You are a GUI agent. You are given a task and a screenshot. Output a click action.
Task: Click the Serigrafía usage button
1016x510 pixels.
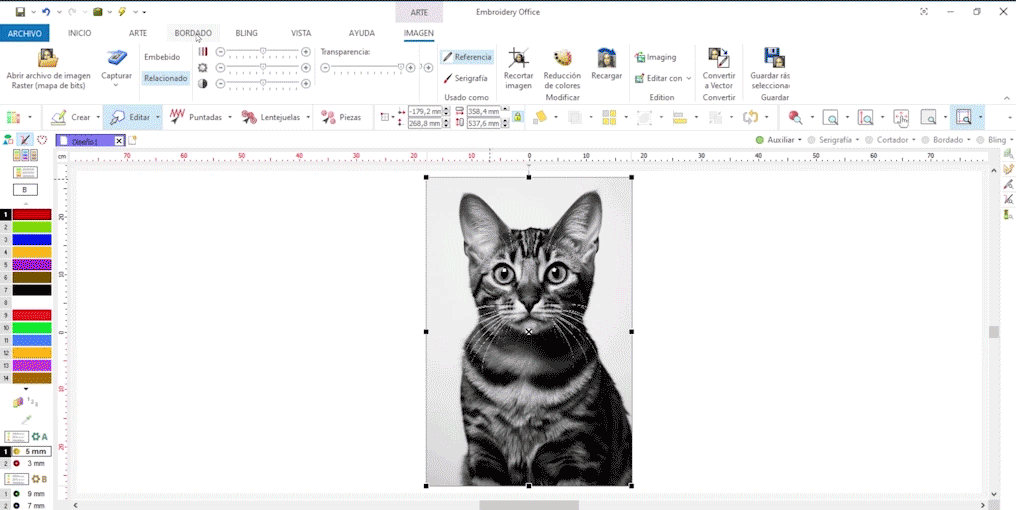tap(465, 78)
